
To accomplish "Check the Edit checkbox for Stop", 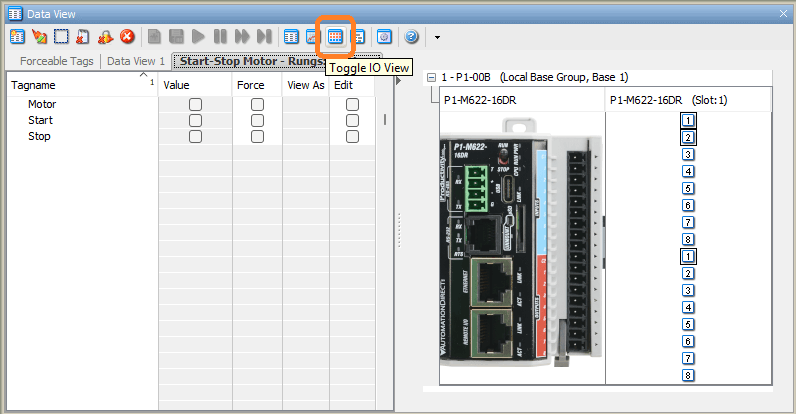I will (x=352, y=136).
